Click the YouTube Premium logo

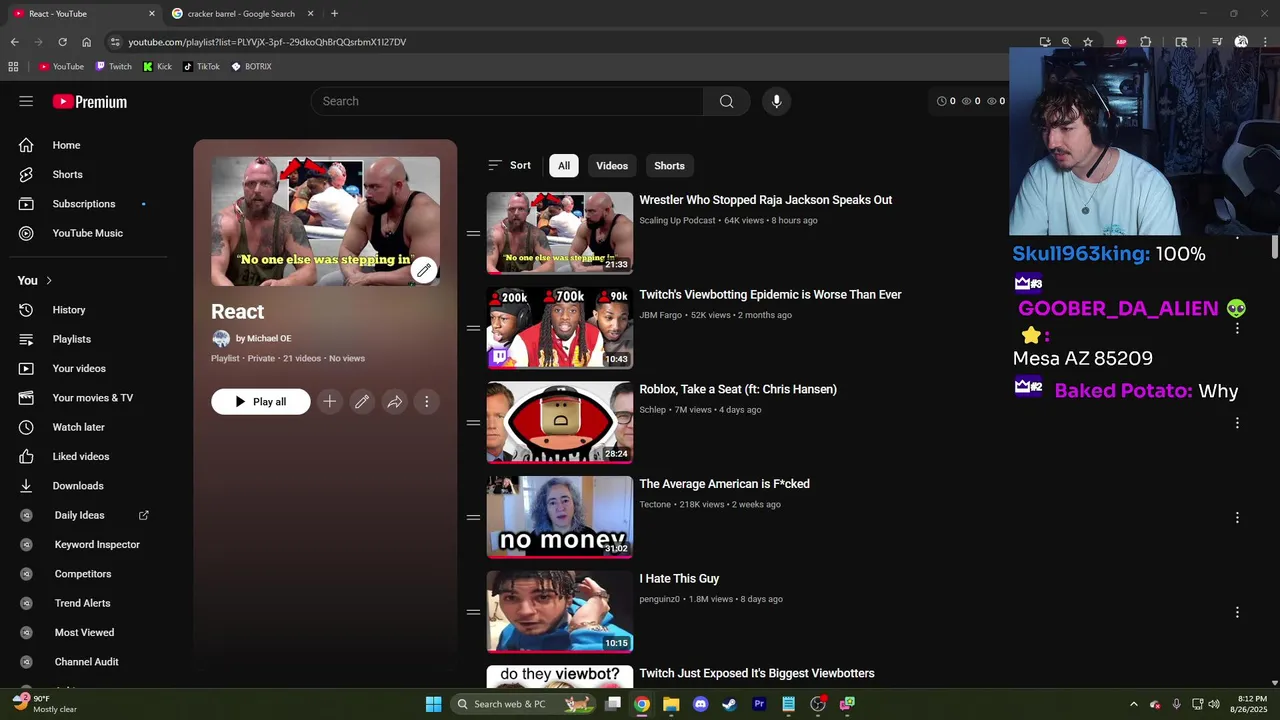pos(90,102)
